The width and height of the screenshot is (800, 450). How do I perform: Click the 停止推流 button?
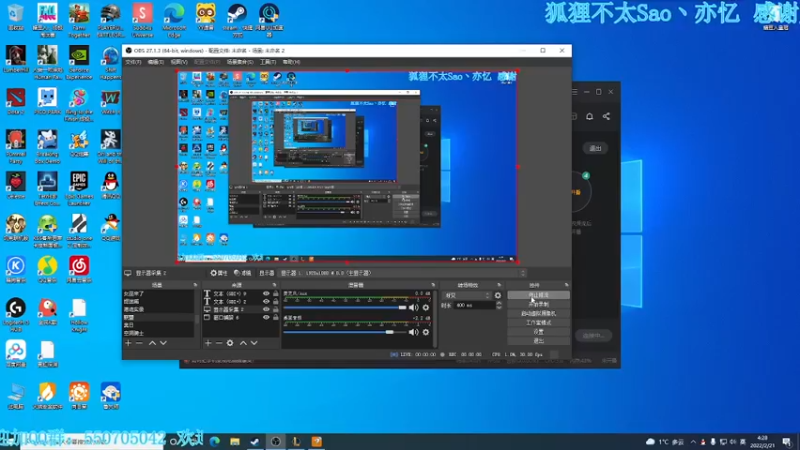(x=538, y=295)
